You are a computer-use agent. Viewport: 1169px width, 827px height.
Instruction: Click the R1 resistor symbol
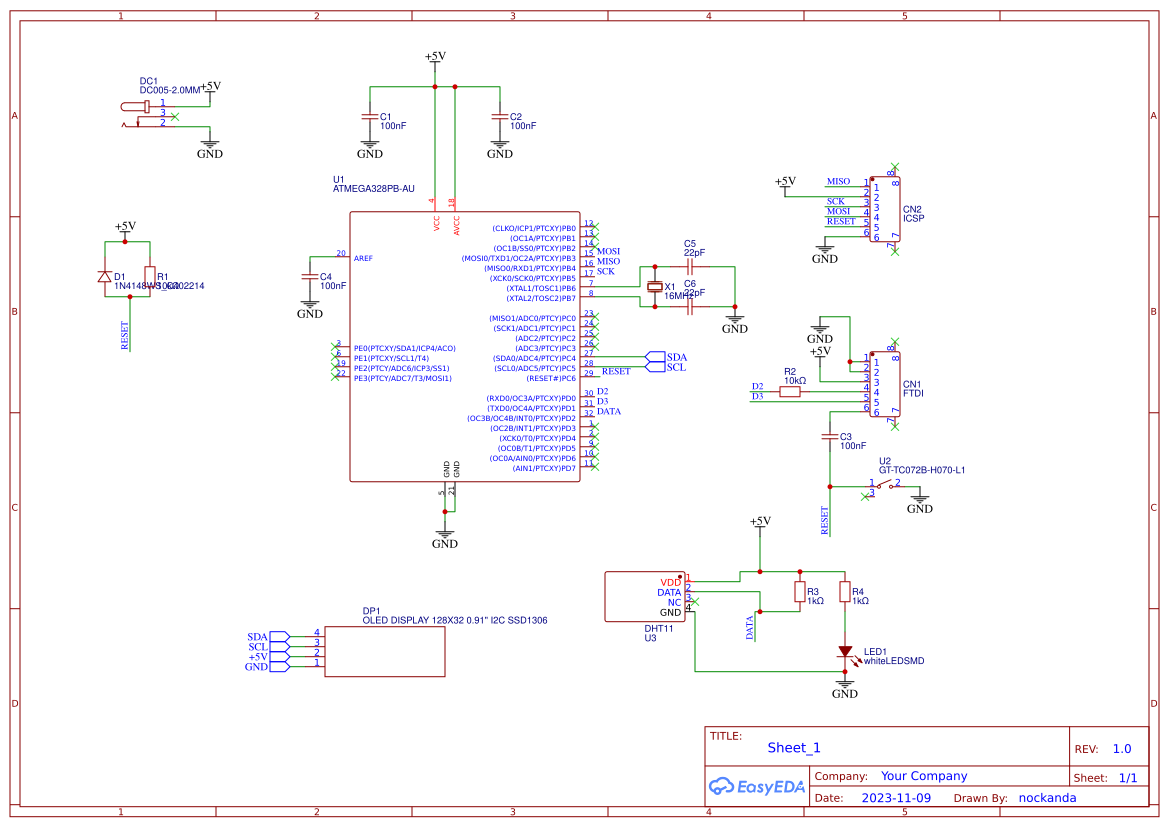click(x=150, y=277)
